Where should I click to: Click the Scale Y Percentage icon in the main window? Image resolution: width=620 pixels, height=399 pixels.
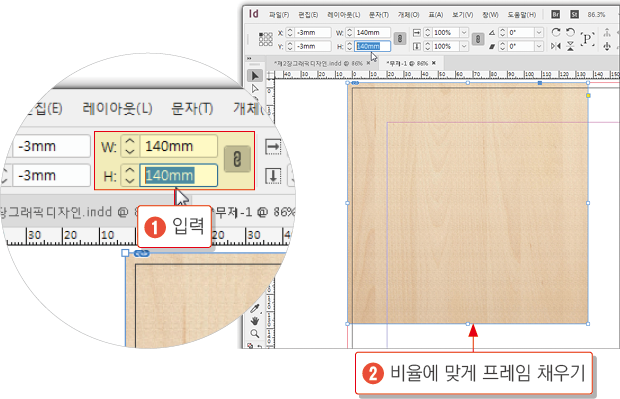point(417,46)
